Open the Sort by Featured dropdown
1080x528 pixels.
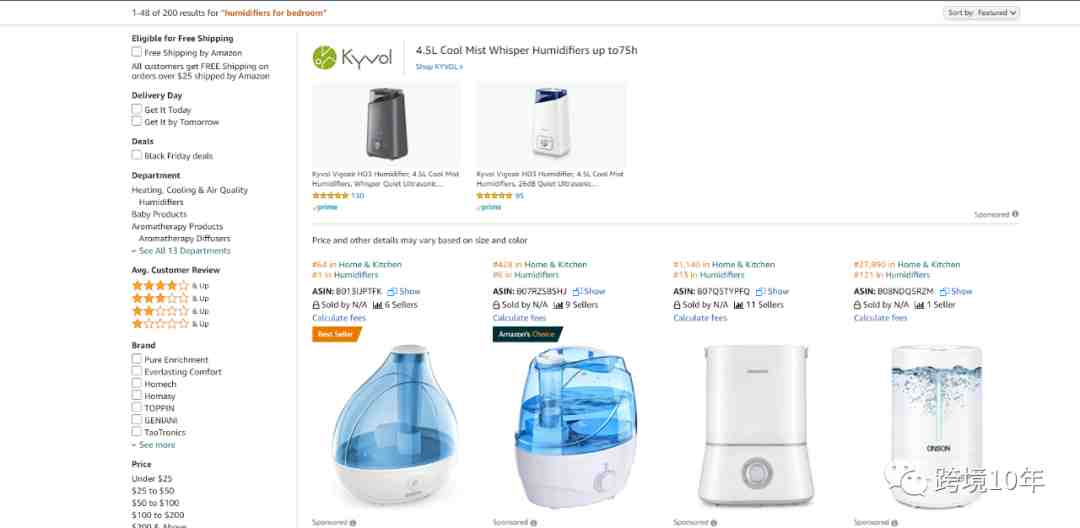coord(982,12)
